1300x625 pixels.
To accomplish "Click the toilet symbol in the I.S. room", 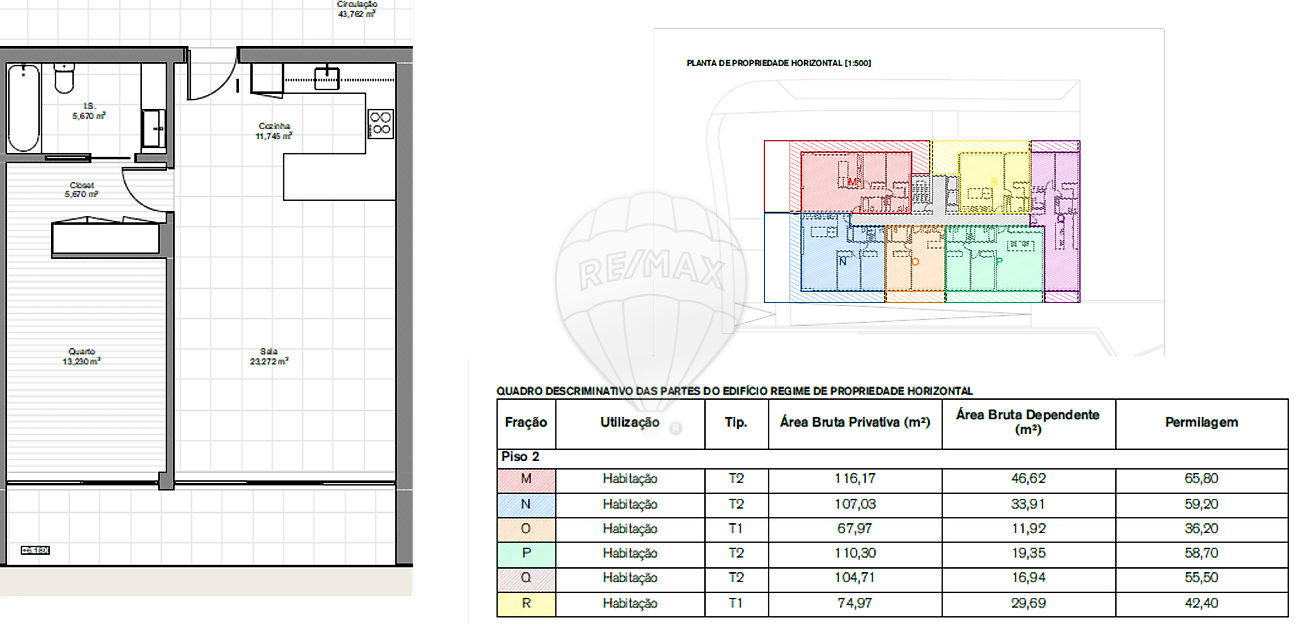I will (64, 77).
